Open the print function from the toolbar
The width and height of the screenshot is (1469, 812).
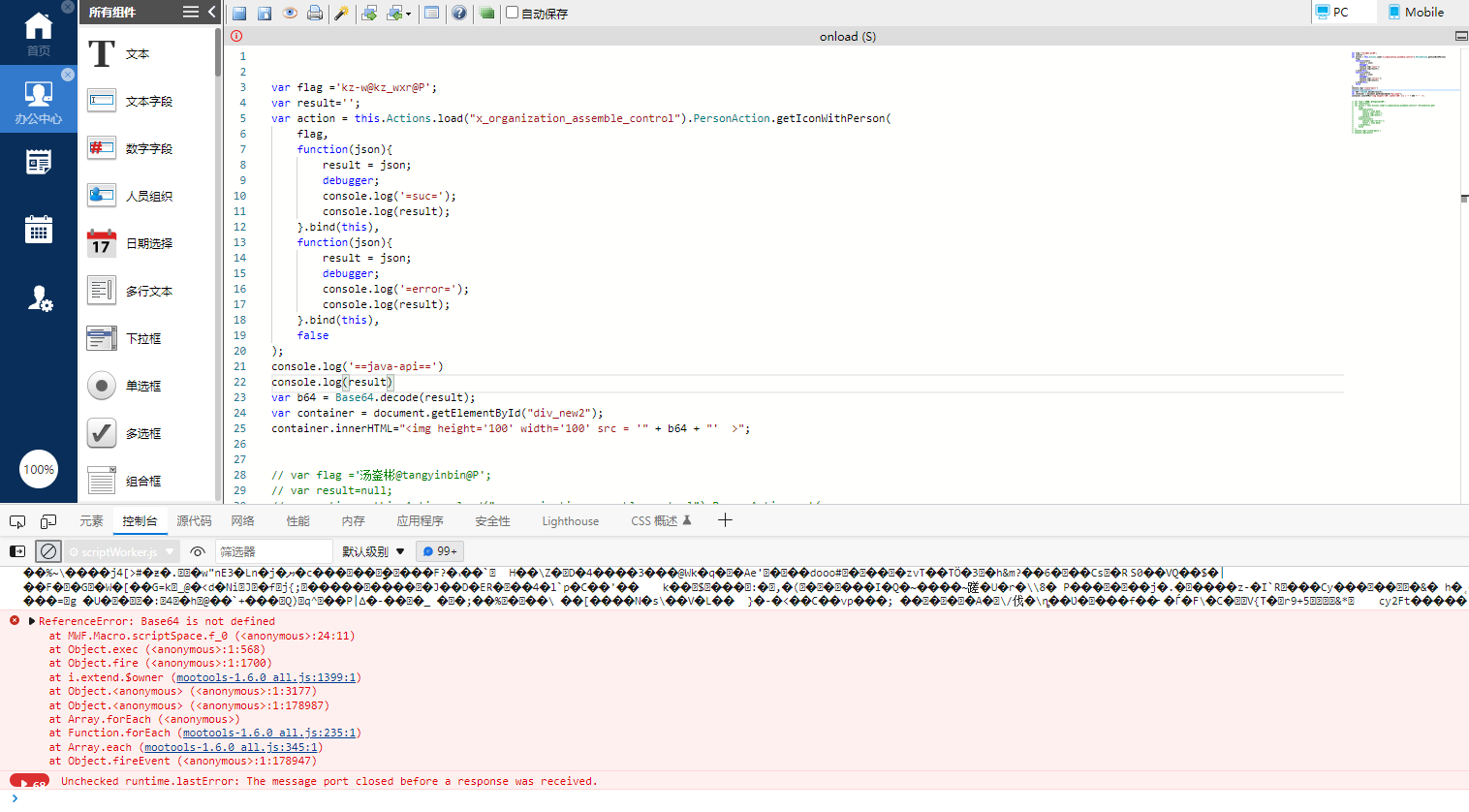[317, 14]
